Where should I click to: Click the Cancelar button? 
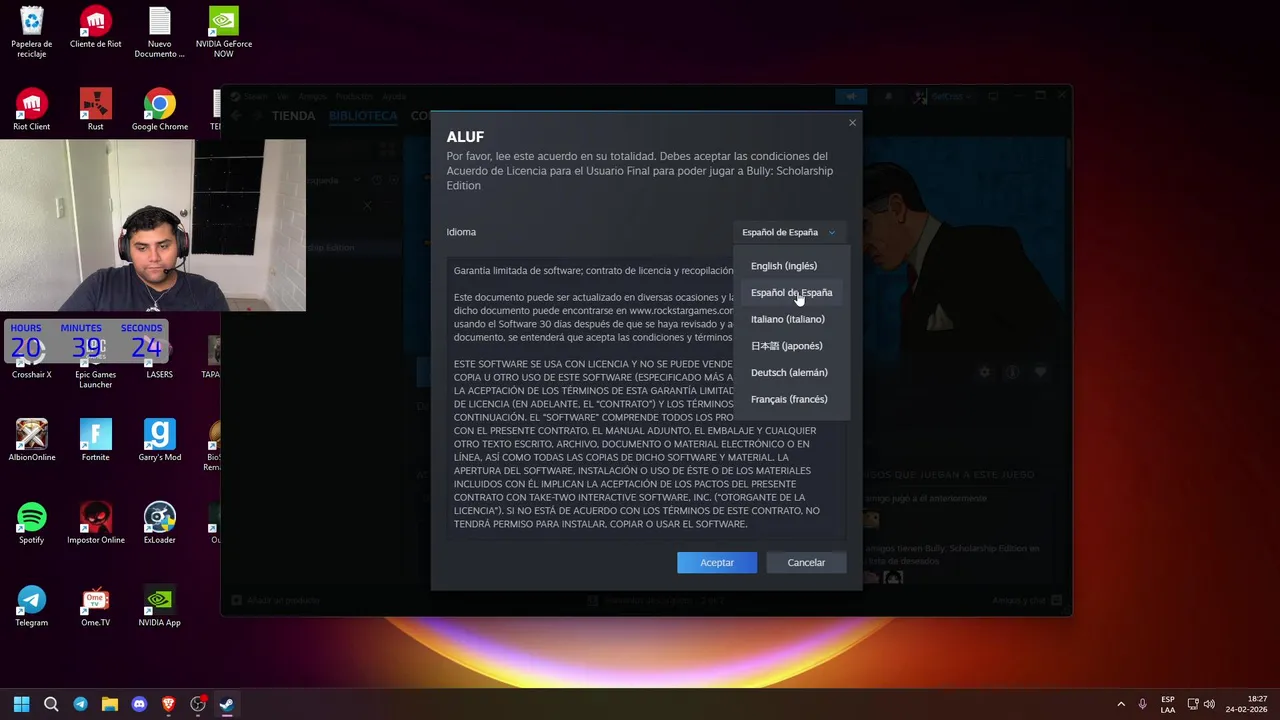[806, 562]
